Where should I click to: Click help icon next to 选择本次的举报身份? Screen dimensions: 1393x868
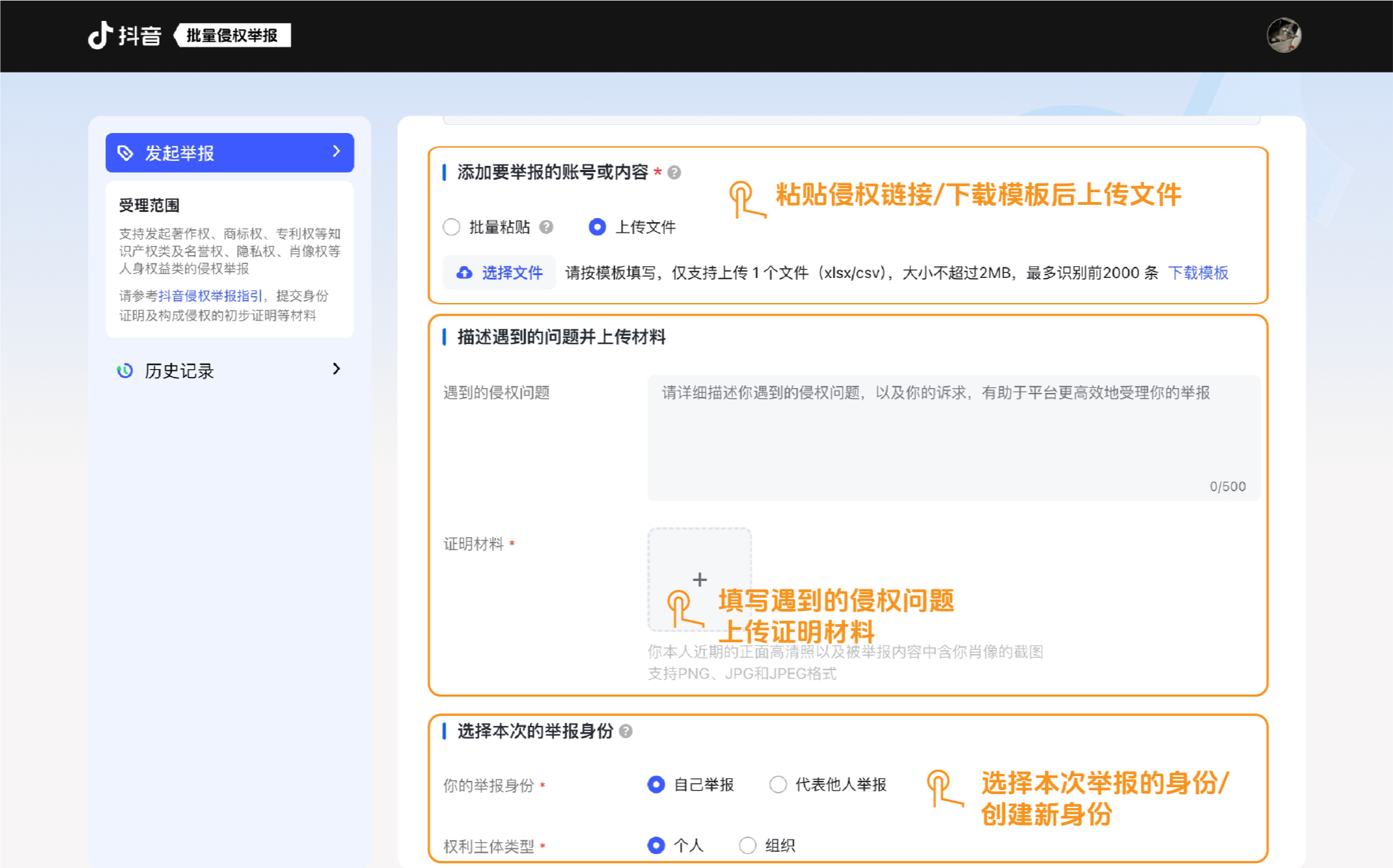pos(626,731)
